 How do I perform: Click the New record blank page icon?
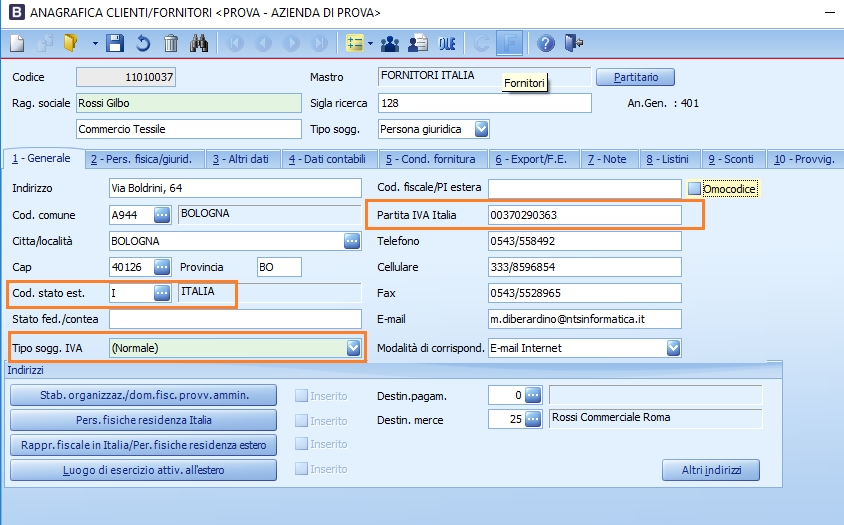point(17,43)
